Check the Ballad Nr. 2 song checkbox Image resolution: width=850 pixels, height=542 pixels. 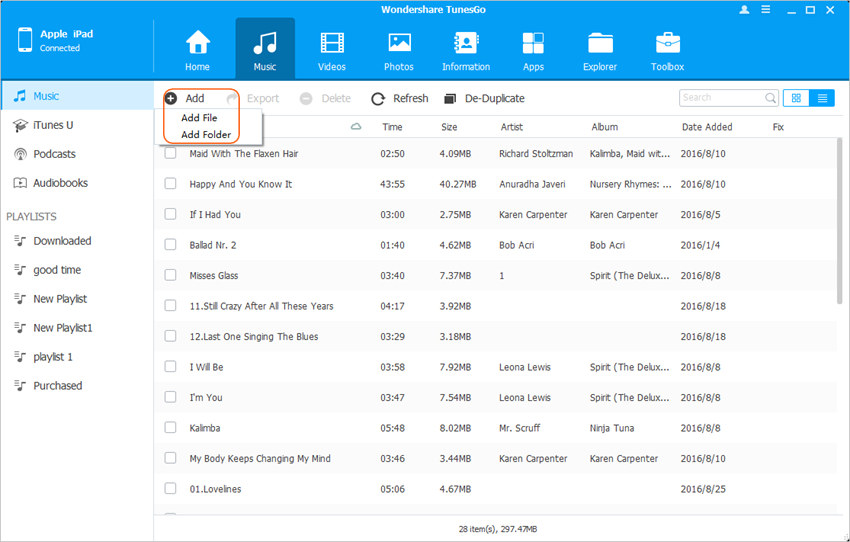click(x=170, y=245)
